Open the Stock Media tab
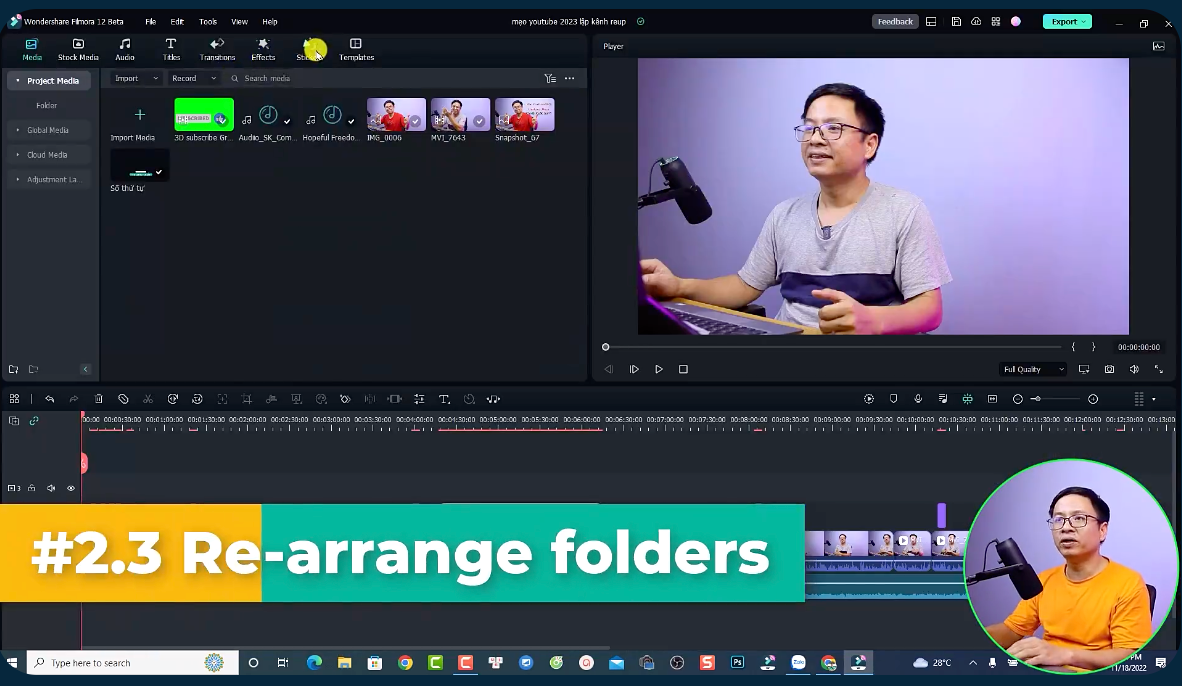The image size is (1182, 686). [78, 50]
